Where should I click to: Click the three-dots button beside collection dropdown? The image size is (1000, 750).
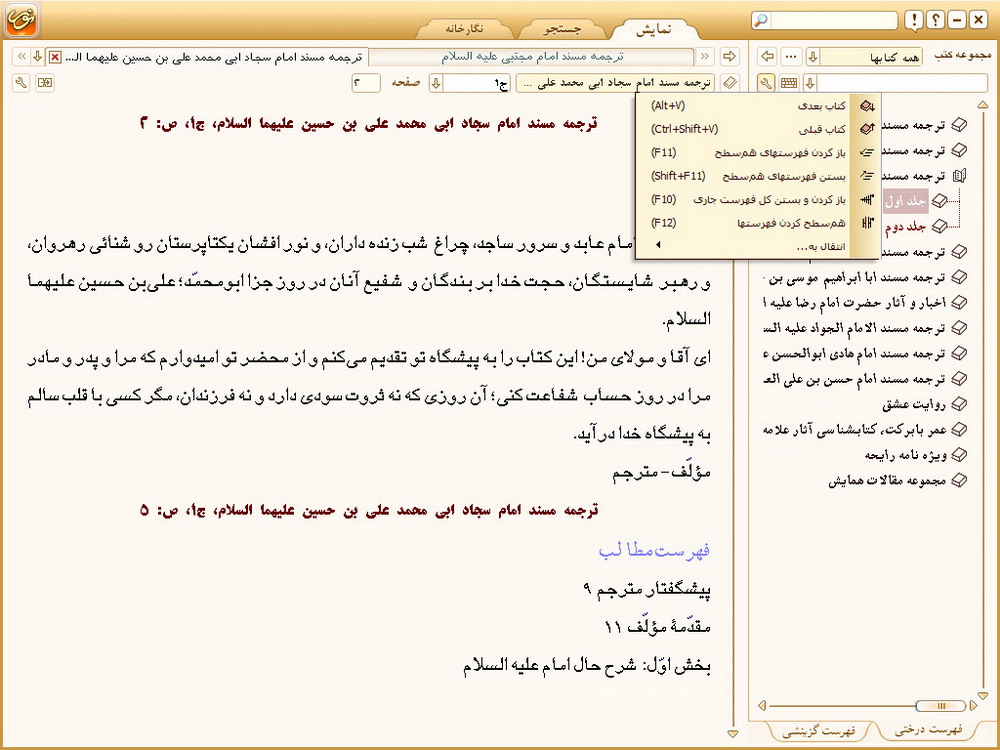pyautogui.click(x=791, y=57)
